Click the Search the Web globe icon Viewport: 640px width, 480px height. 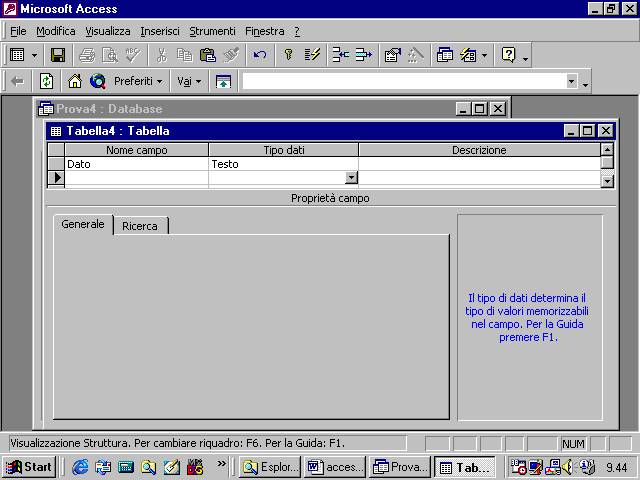[x=98, y=81]
